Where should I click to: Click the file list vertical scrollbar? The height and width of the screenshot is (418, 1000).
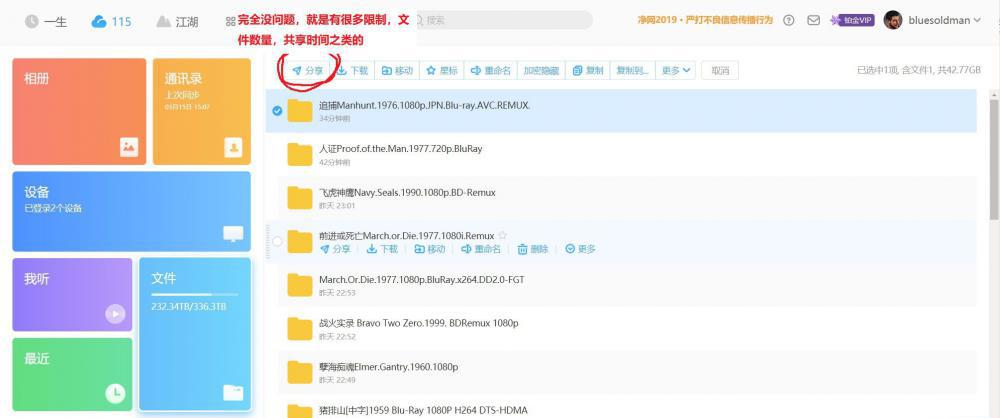pyautogui.click(x=994, y=160)
